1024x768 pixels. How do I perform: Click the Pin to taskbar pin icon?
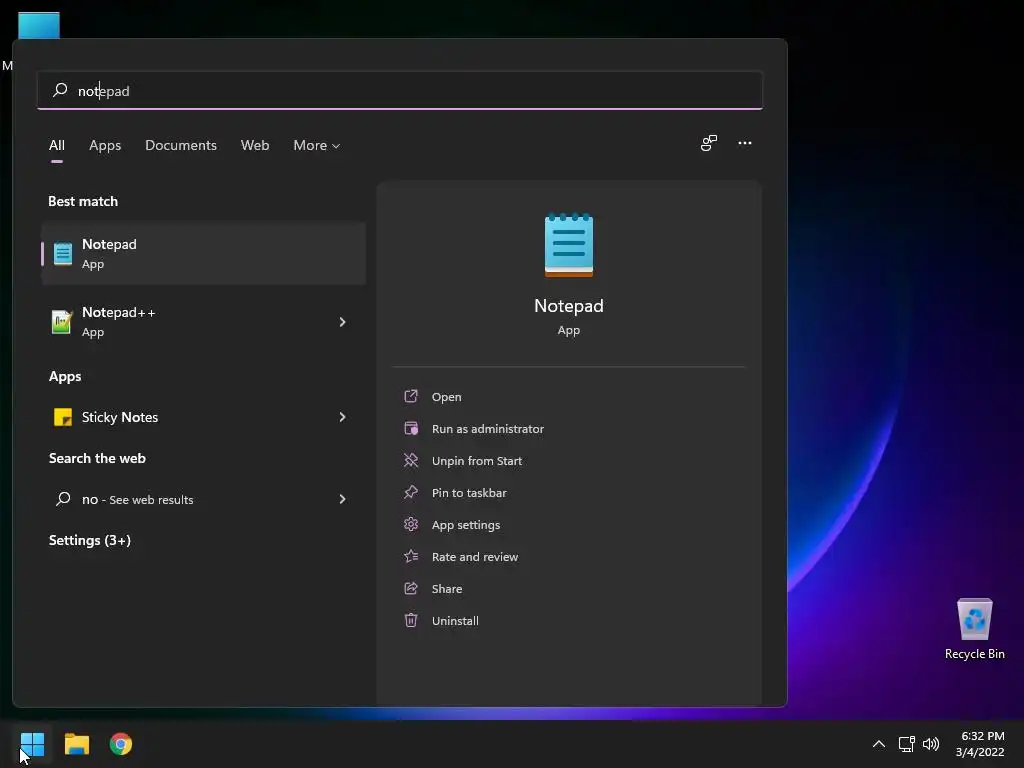coord(411,492)
